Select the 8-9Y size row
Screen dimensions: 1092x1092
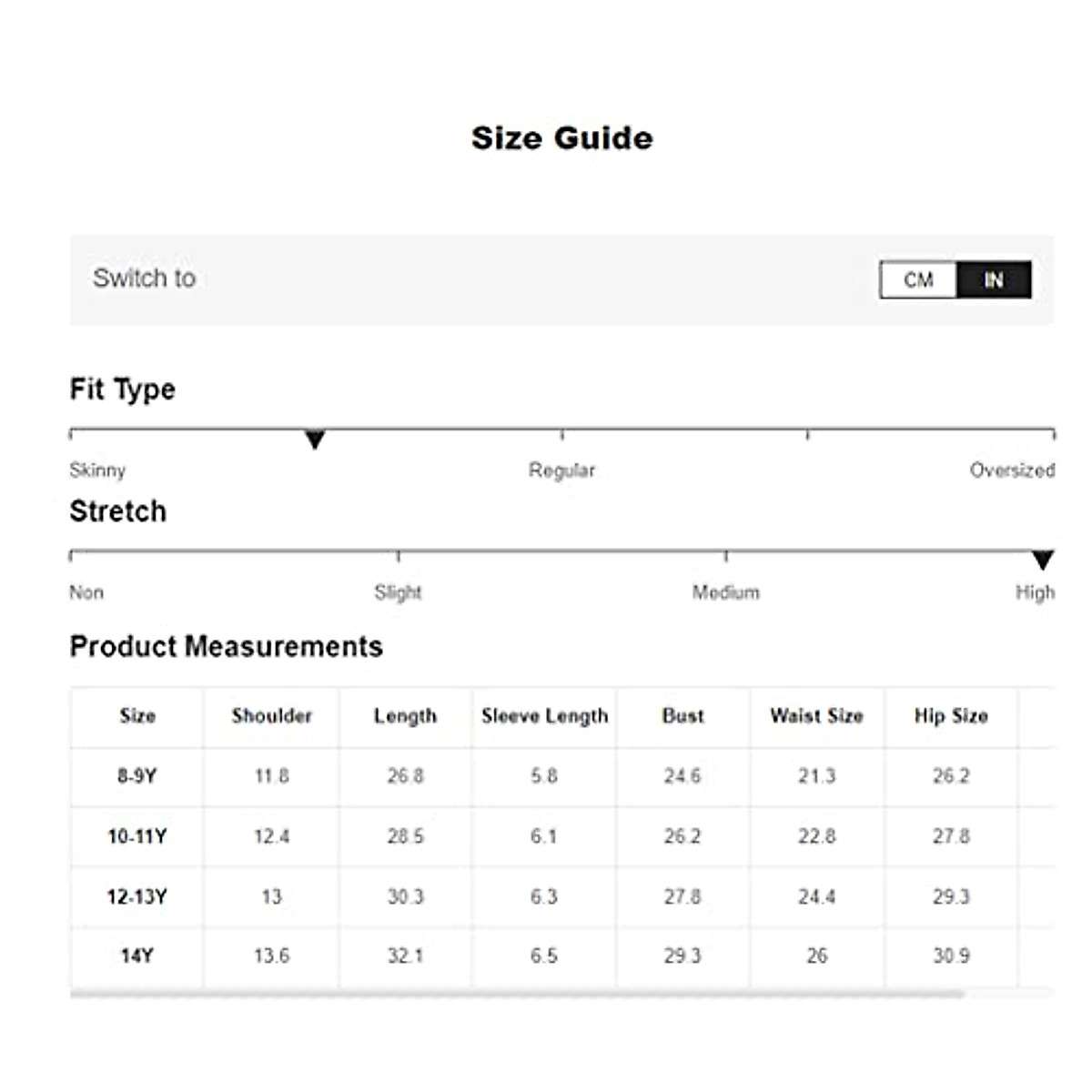click(x=136, y=776)
